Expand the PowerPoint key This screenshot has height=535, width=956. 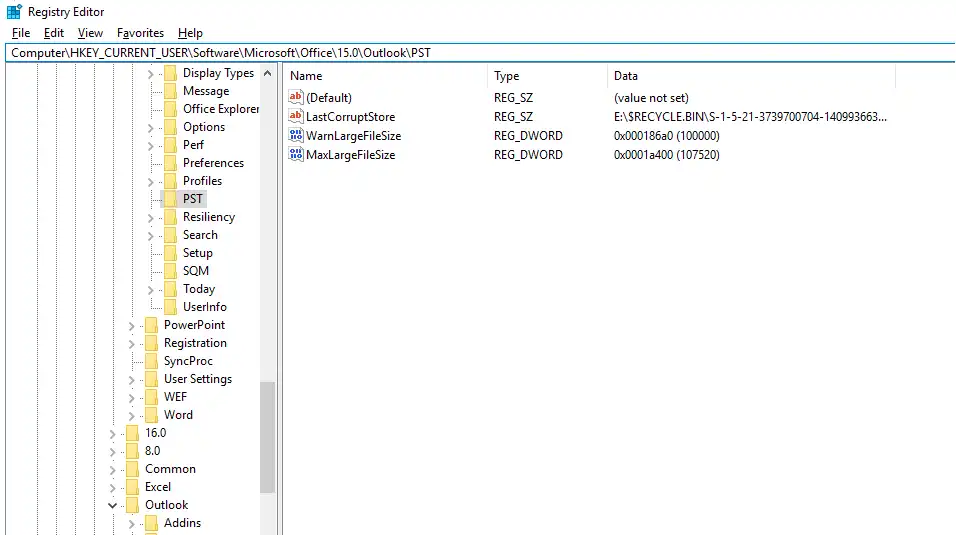132,326
